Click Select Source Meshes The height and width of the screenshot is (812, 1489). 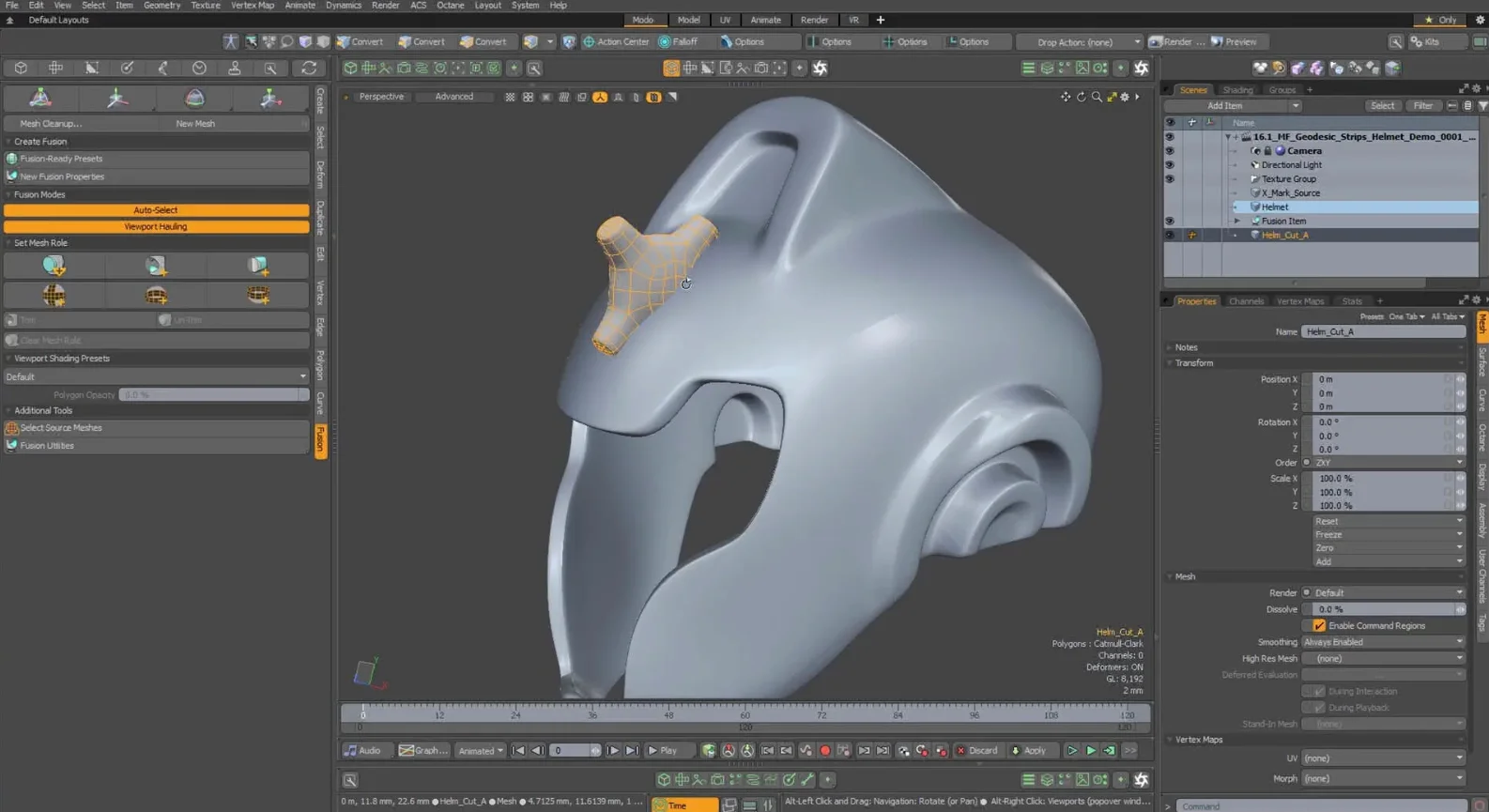pyautogui.click(x=156, y=427)
